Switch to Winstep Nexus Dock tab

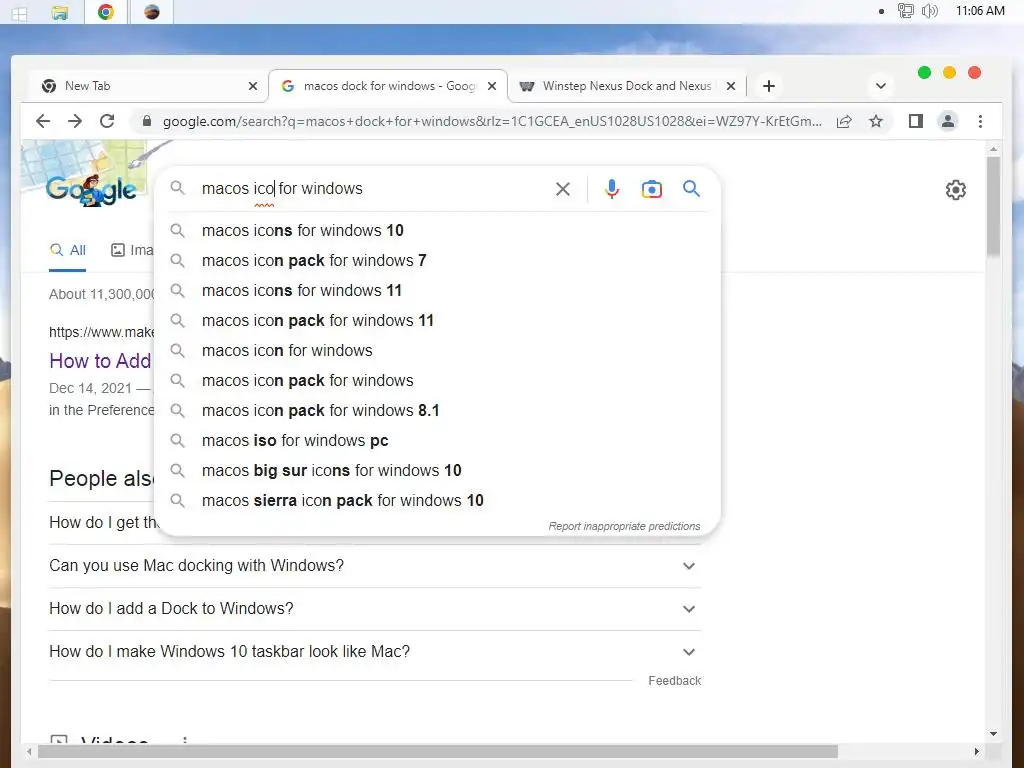626,86
